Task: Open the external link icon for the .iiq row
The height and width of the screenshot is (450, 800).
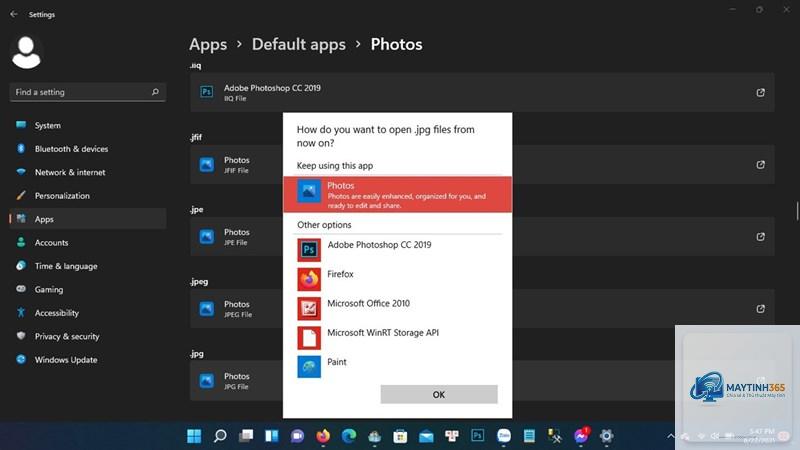Action: point(760,92)
